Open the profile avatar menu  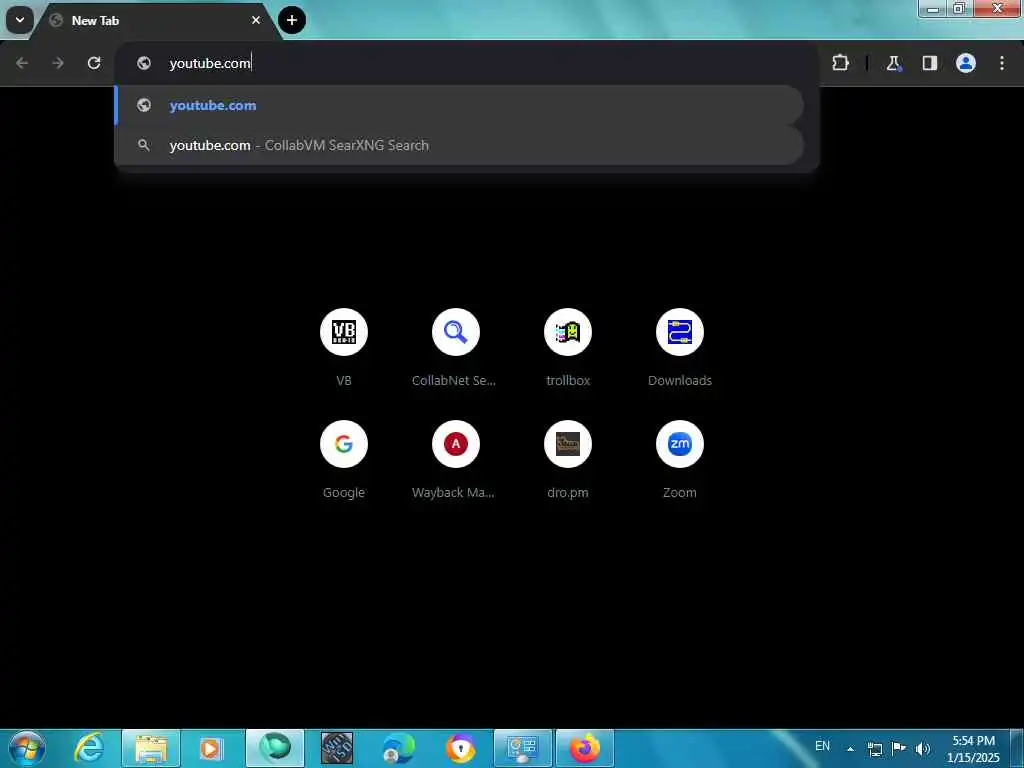tap(965, 63)
